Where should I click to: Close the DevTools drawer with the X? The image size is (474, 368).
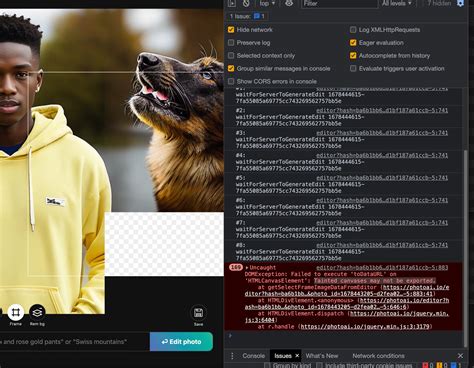pyautogui.click(x=460, y=356)
